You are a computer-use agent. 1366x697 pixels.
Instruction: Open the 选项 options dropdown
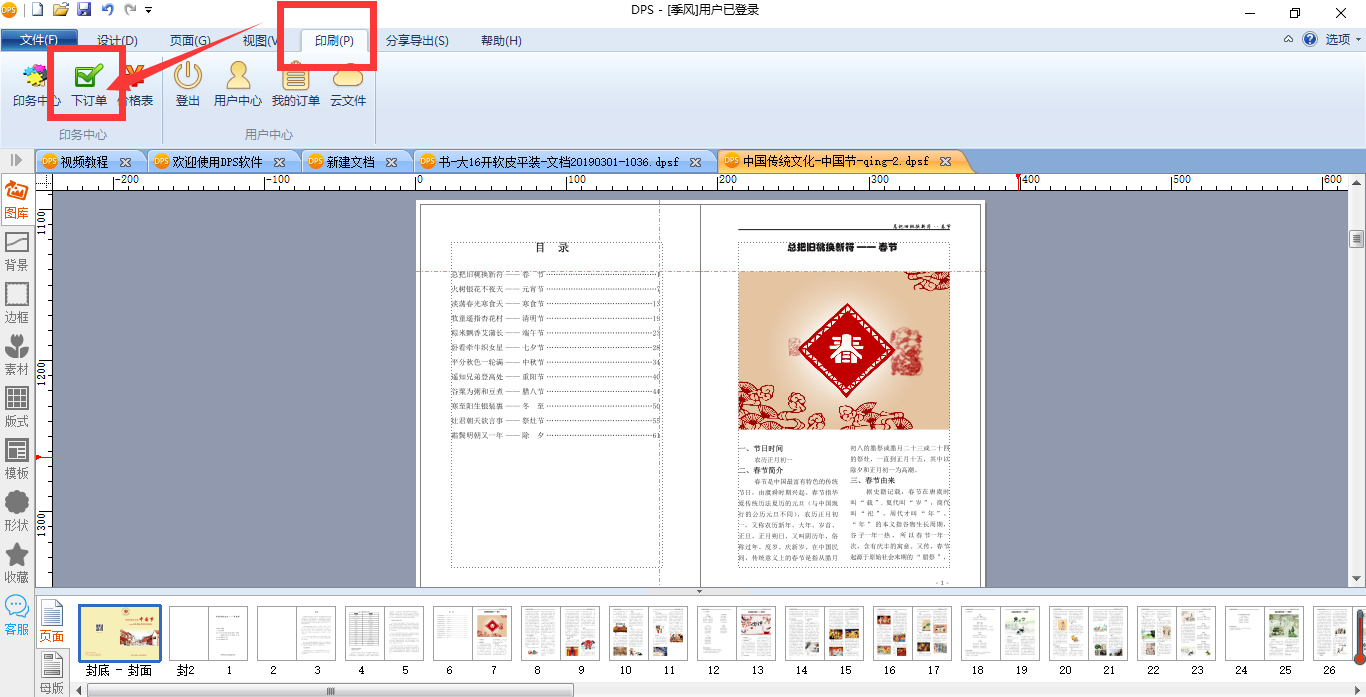1343,40
